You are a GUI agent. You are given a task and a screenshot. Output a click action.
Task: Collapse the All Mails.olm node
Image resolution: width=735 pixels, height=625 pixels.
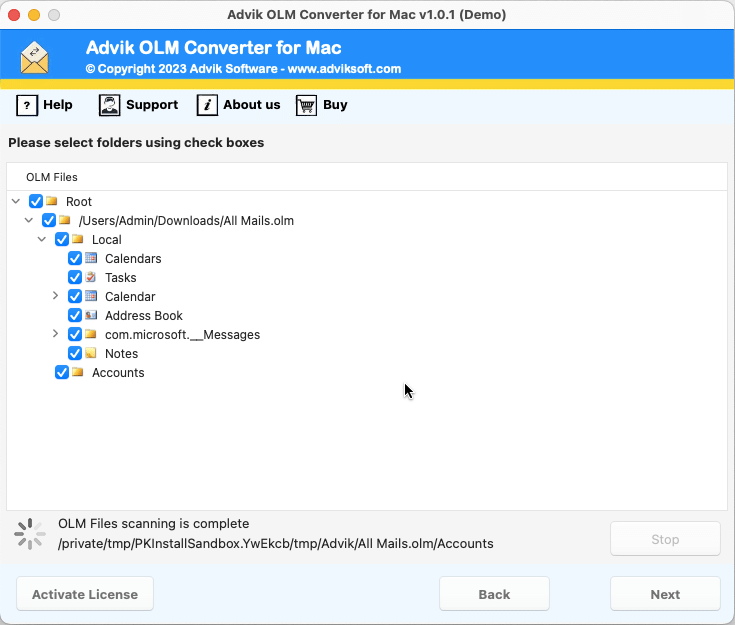pyautogui.click(x=29, y=220)
